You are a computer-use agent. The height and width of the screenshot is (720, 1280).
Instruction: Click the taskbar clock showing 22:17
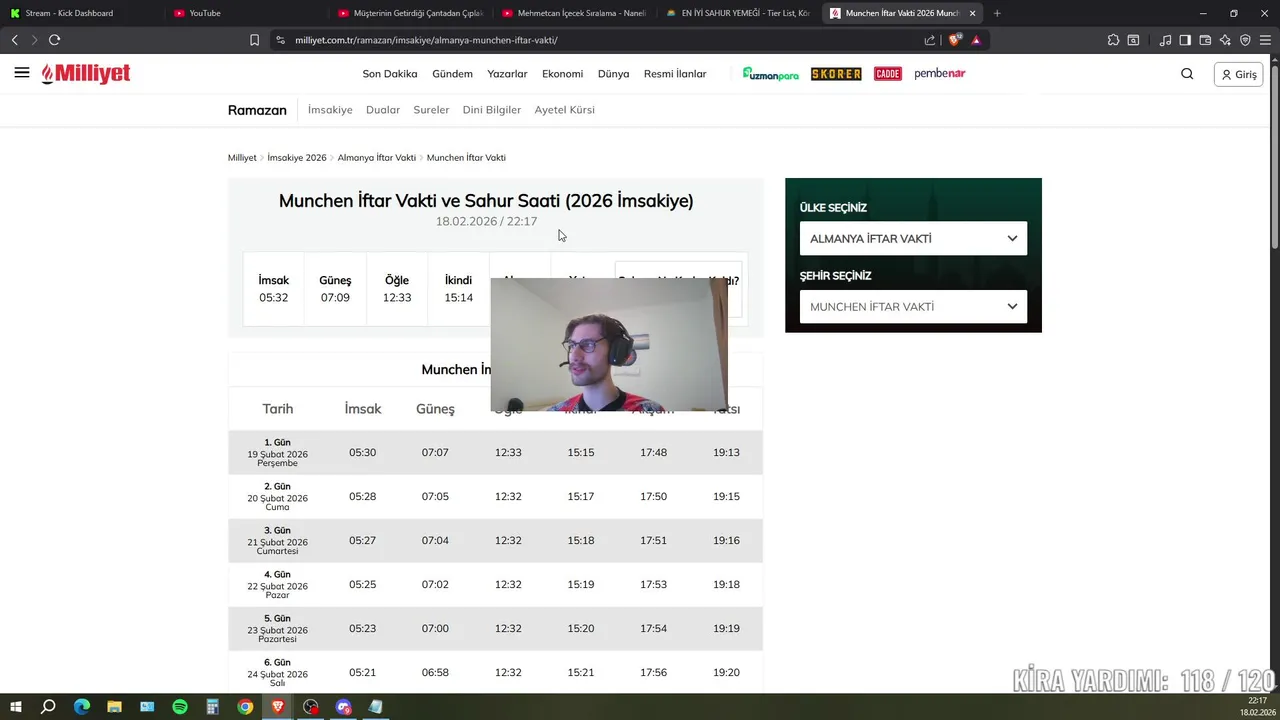click(x=1257, y=701)
